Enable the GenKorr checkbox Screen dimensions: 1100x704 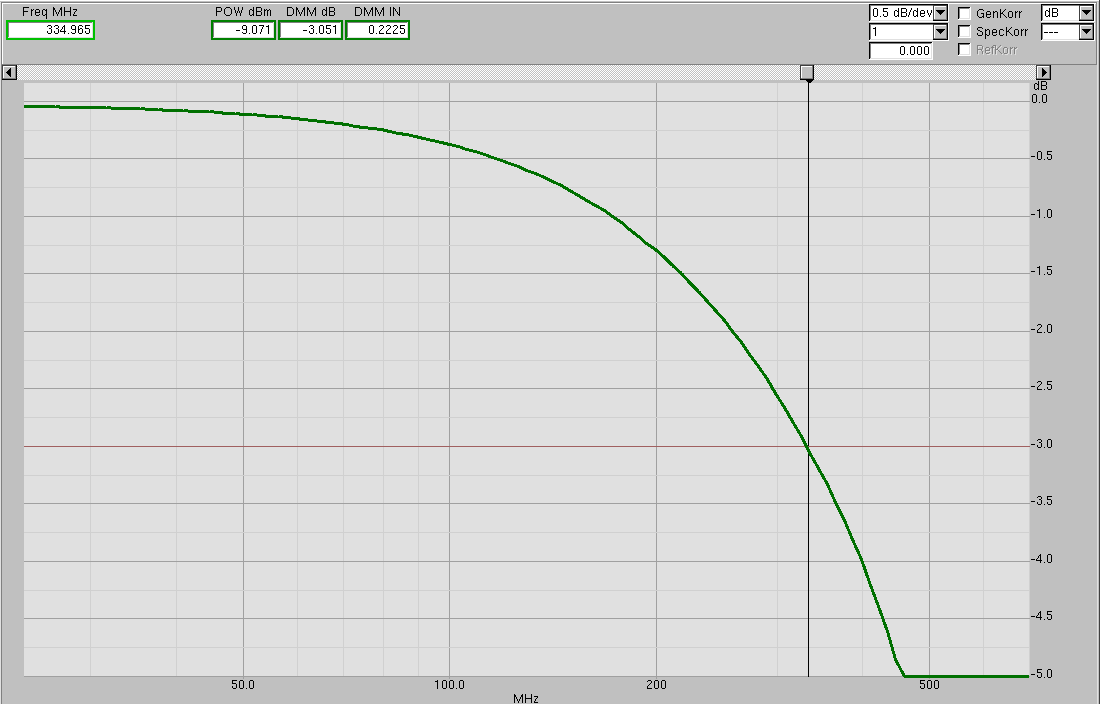tap(965, 13)
